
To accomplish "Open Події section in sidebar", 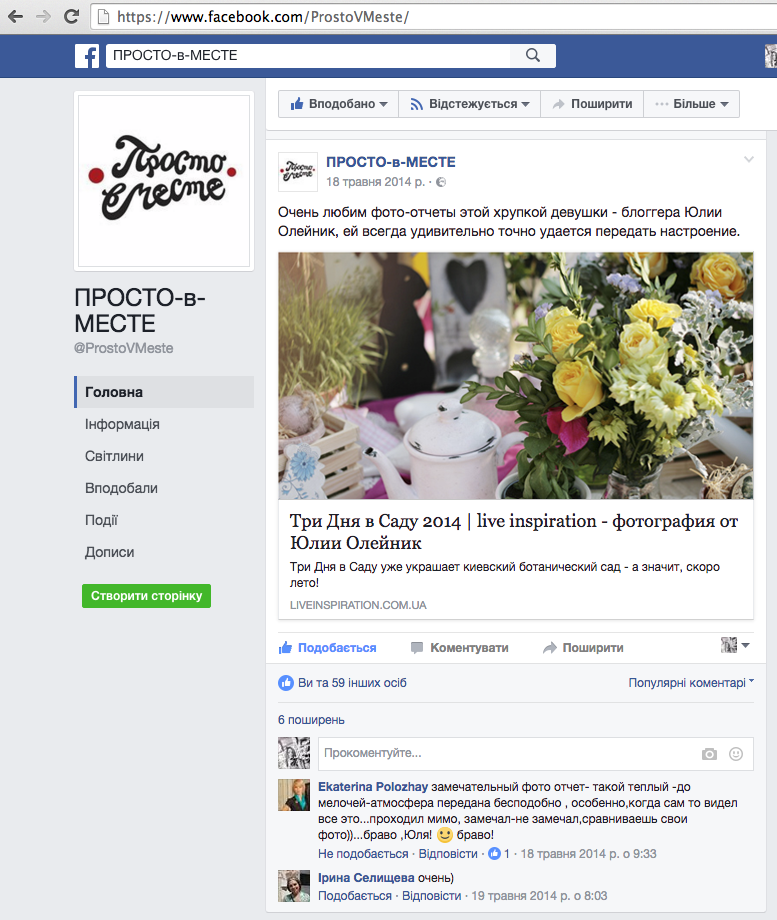I will click(102, 520).
